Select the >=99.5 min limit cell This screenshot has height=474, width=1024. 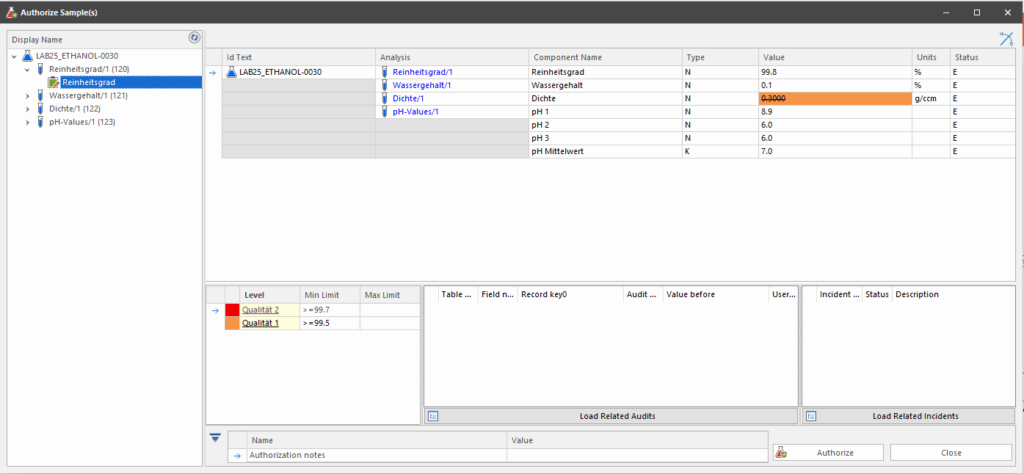329,323
